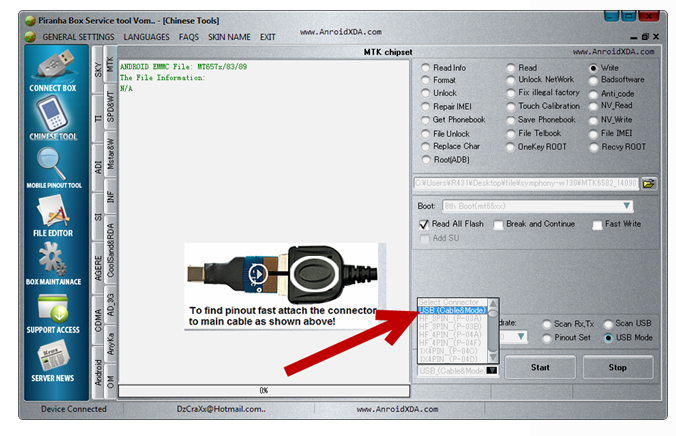Switch to the AGERE vertical tab
676x436 pixels.
[98, 267]
